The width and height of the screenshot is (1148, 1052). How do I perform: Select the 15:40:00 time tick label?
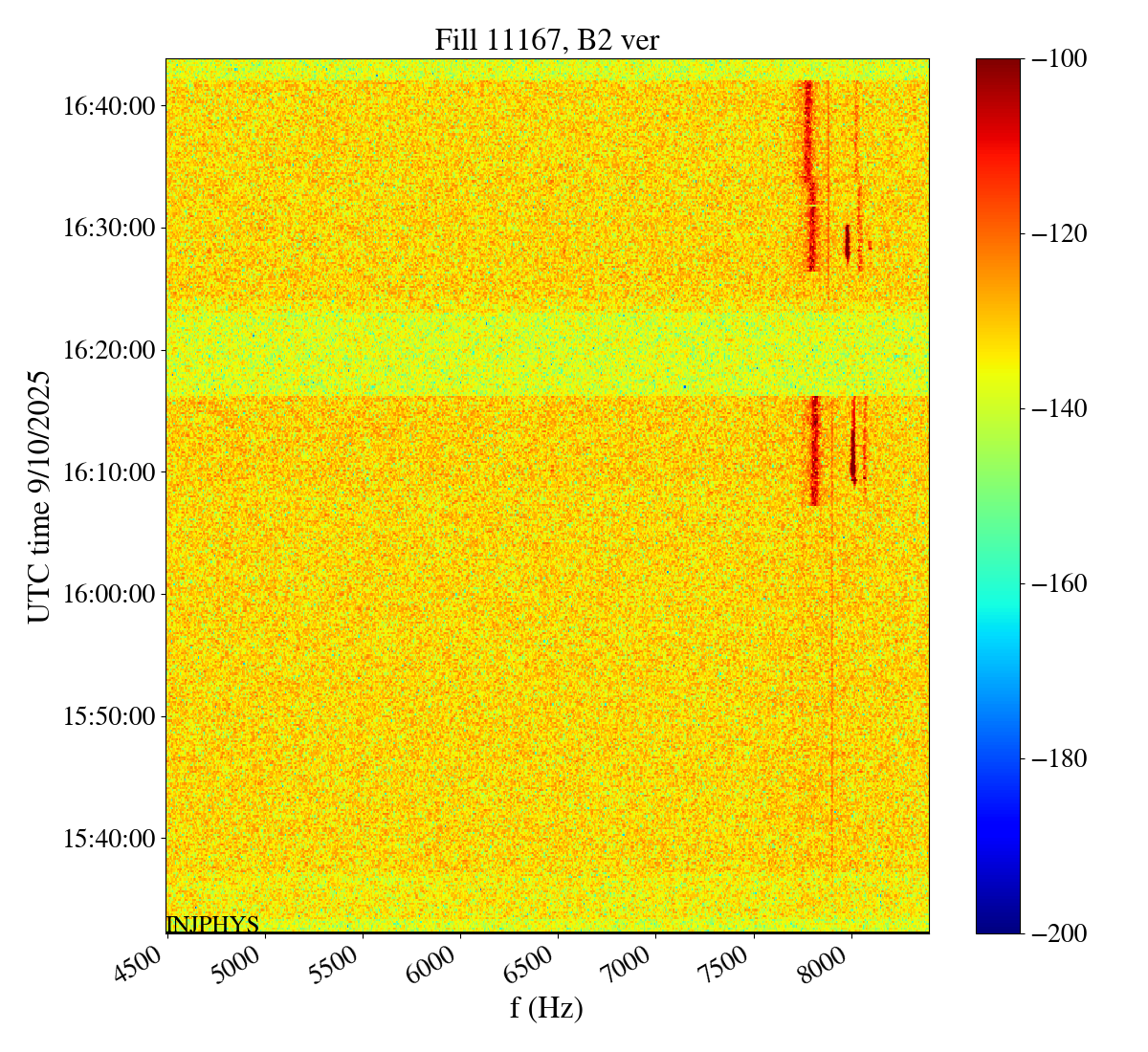[x=108, y=839]
